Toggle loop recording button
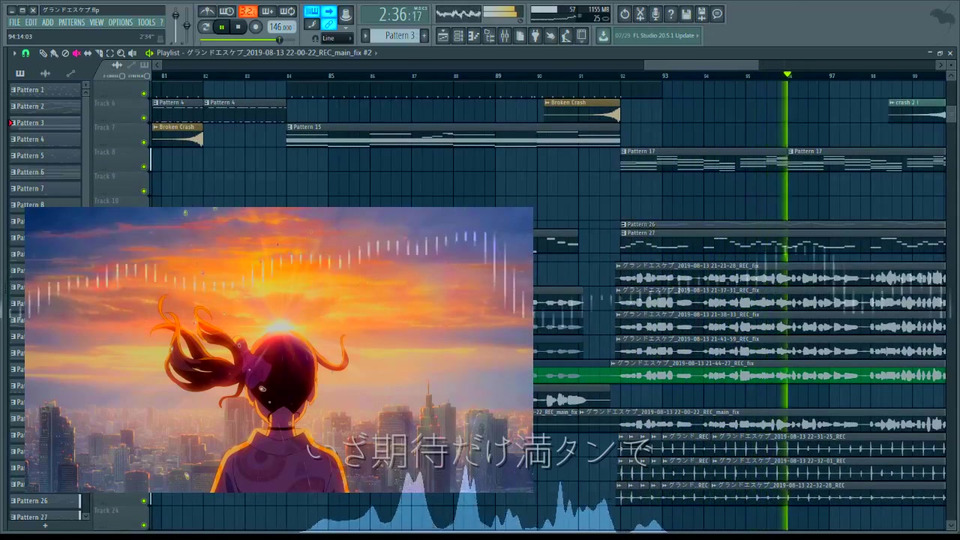This screenshot has width=960, height=540. 288,11
